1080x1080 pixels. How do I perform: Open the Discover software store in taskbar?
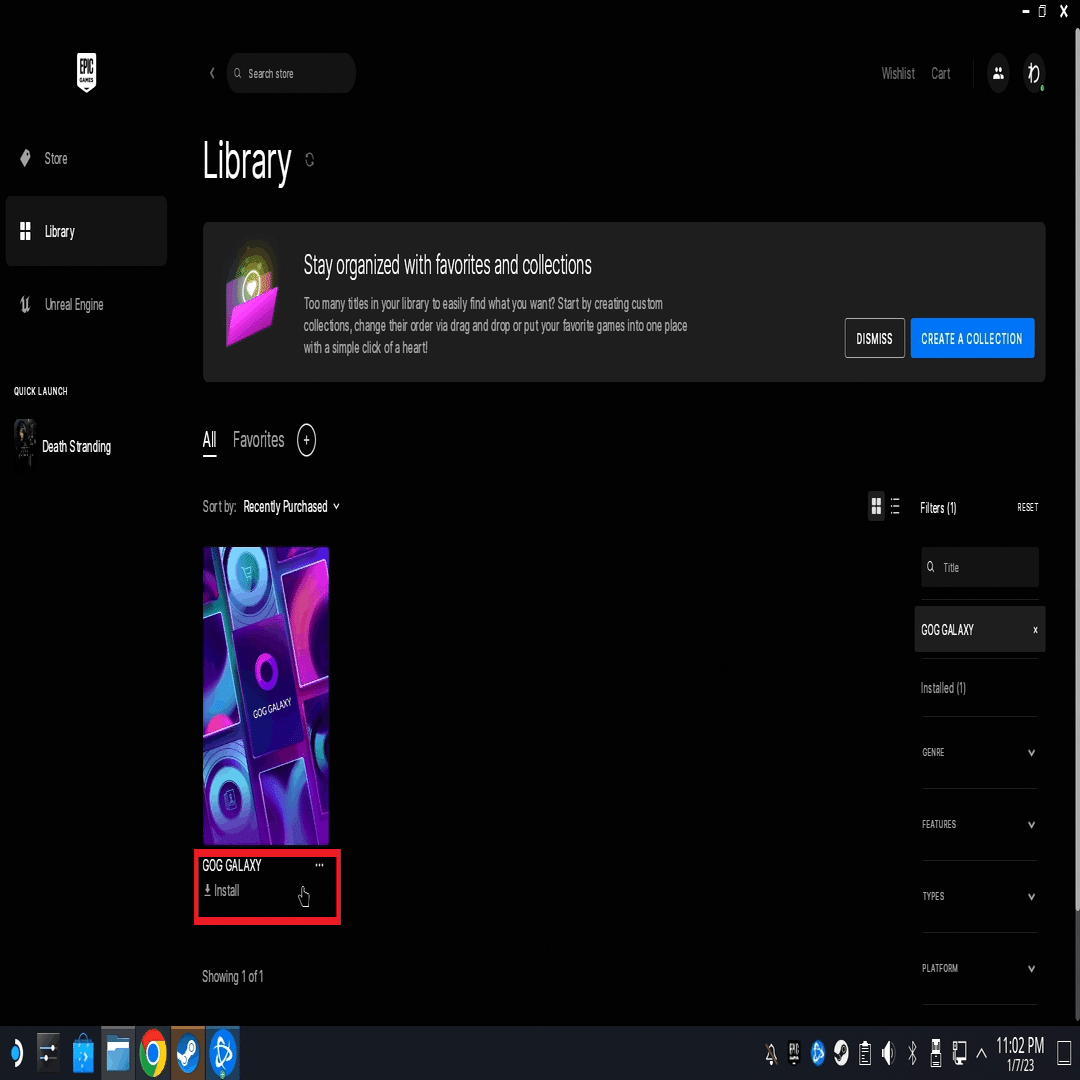tap(83, 1053)
